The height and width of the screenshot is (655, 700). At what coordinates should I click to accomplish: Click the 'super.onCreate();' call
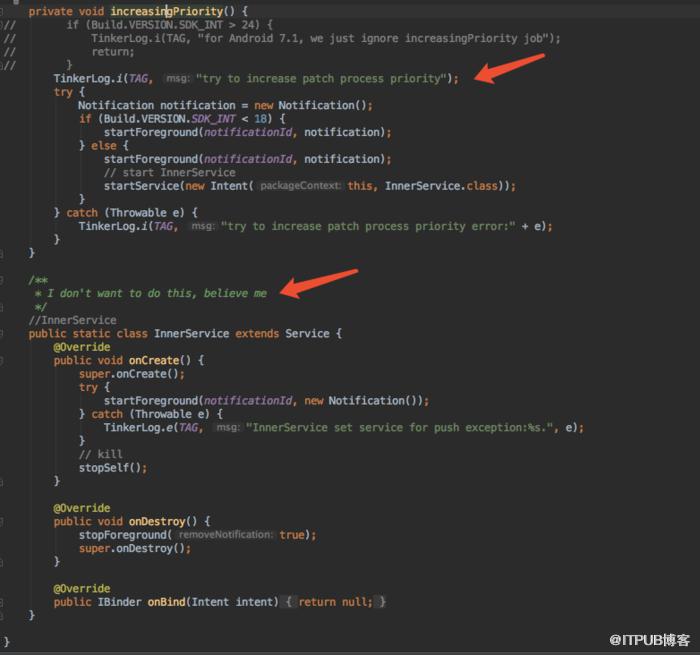pyautogui.click(x=132, y=374)
